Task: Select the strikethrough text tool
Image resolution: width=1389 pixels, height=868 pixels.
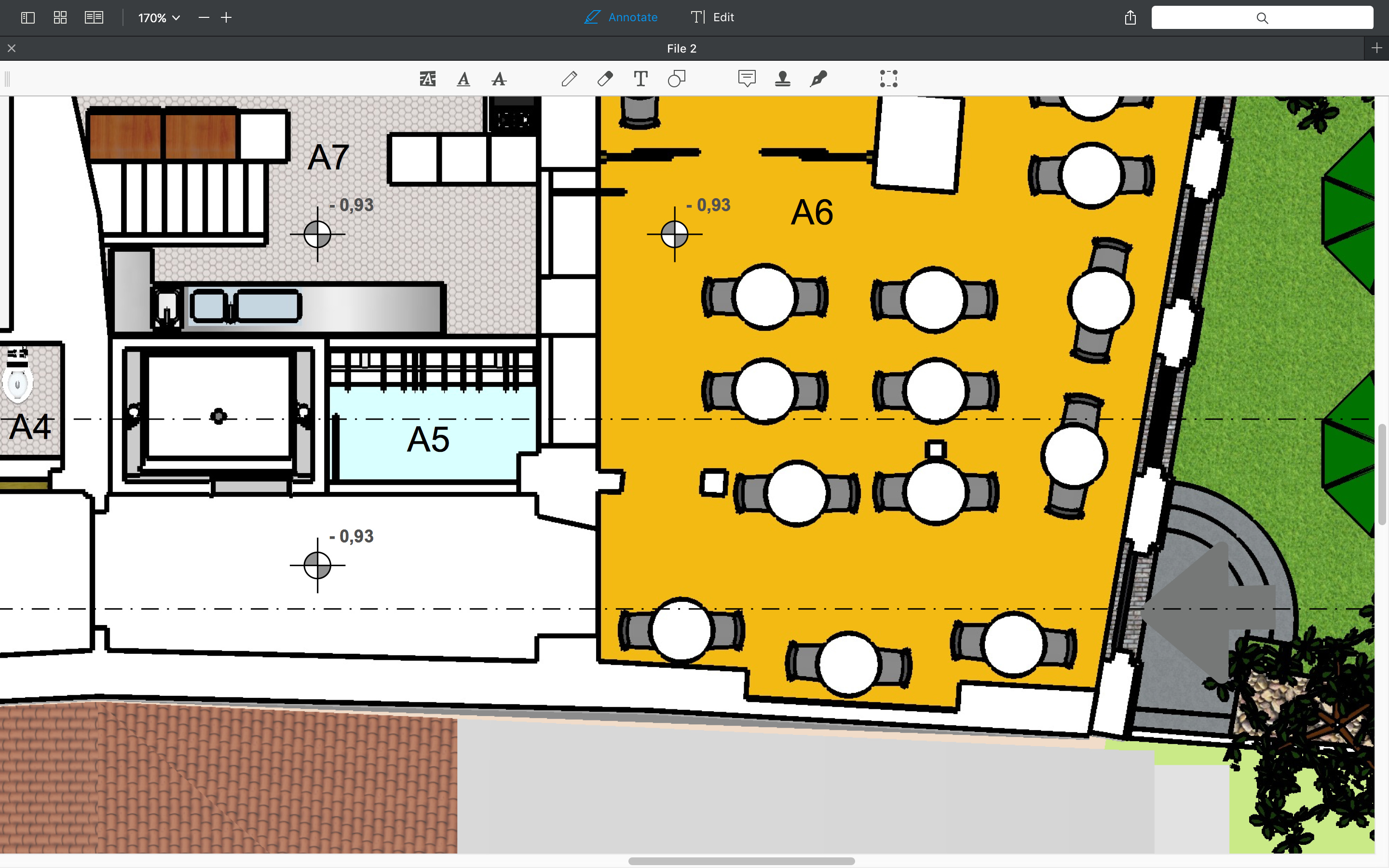Action: click(x=499, y=79)
